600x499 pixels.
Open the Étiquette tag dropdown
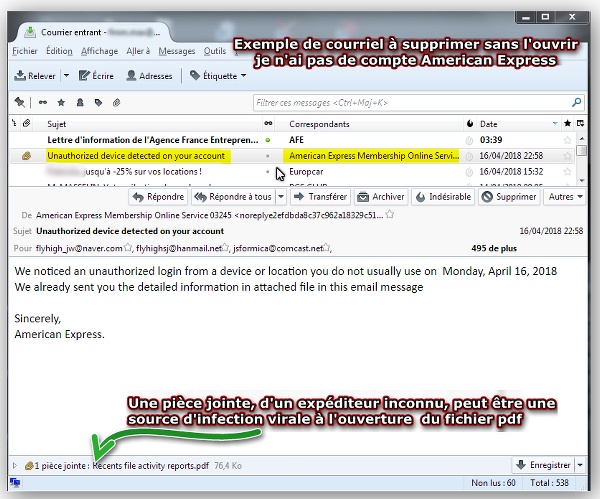click(218, 76)
